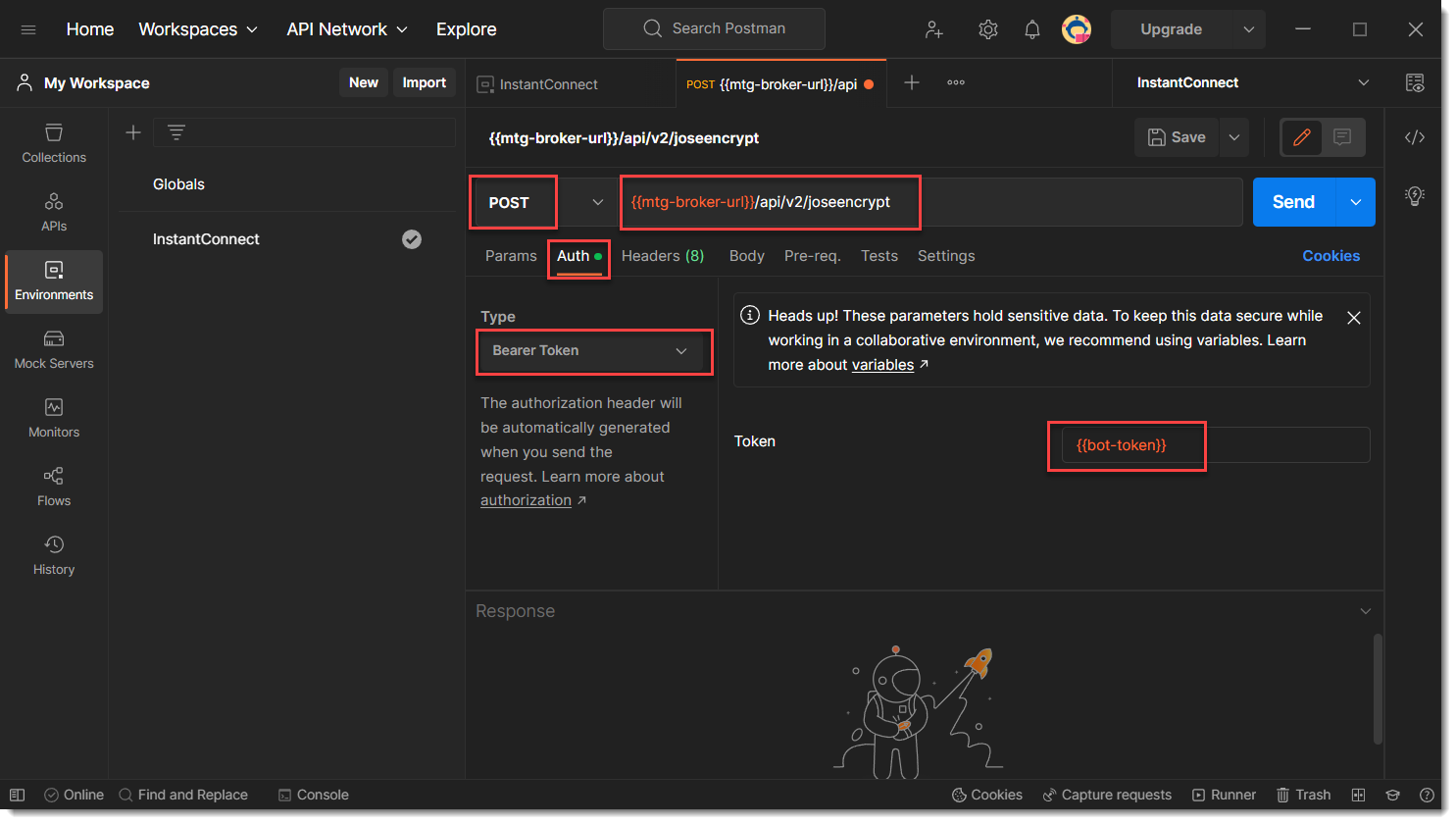Screen dimensions: 1456x824
Task: Click the Import button
Action: pos(425,82)
